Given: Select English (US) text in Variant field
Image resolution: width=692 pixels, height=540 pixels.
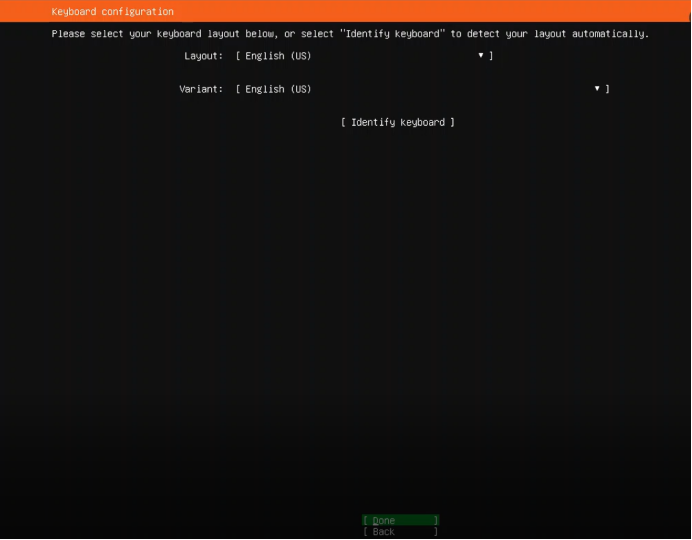Looking at the screenshot, I should pos(278,89).
